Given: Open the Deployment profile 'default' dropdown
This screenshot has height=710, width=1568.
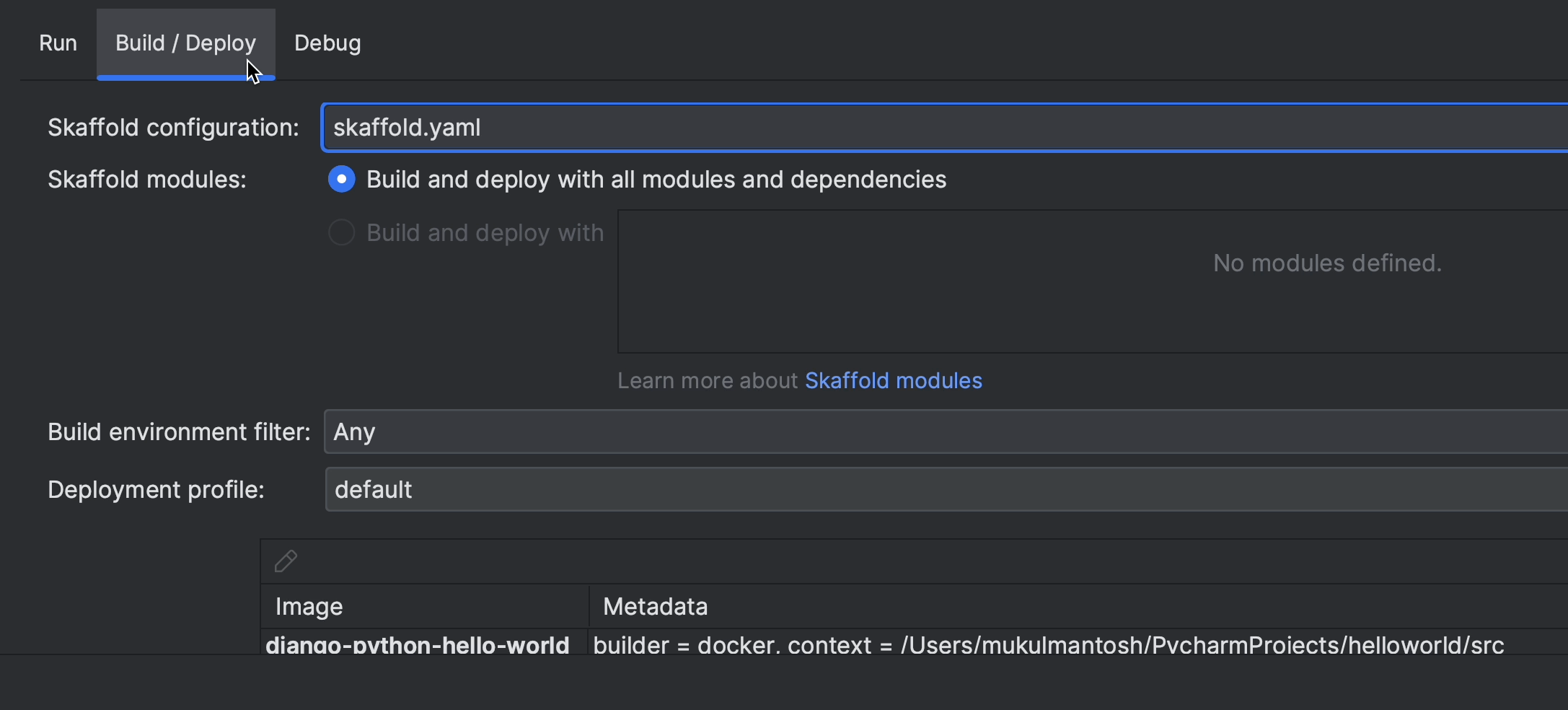Looking at the screenshot, I should (x=946, y=489).
